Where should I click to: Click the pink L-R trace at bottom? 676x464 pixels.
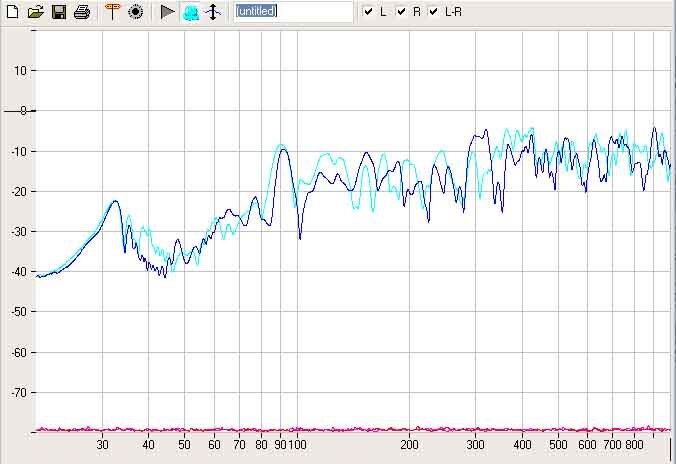pos(300,429)
